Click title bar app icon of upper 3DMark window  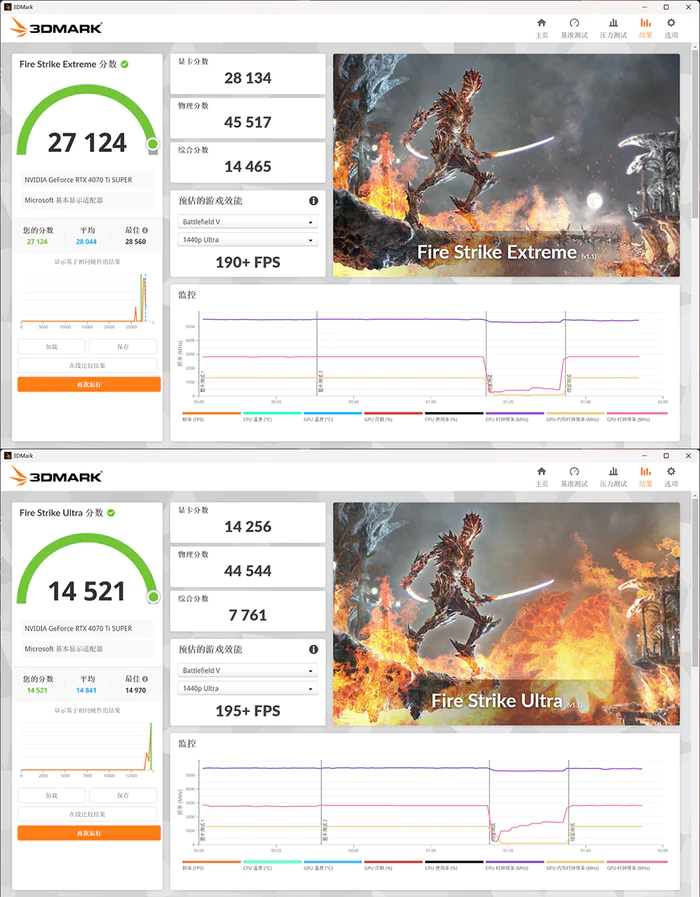pos(7,7)
